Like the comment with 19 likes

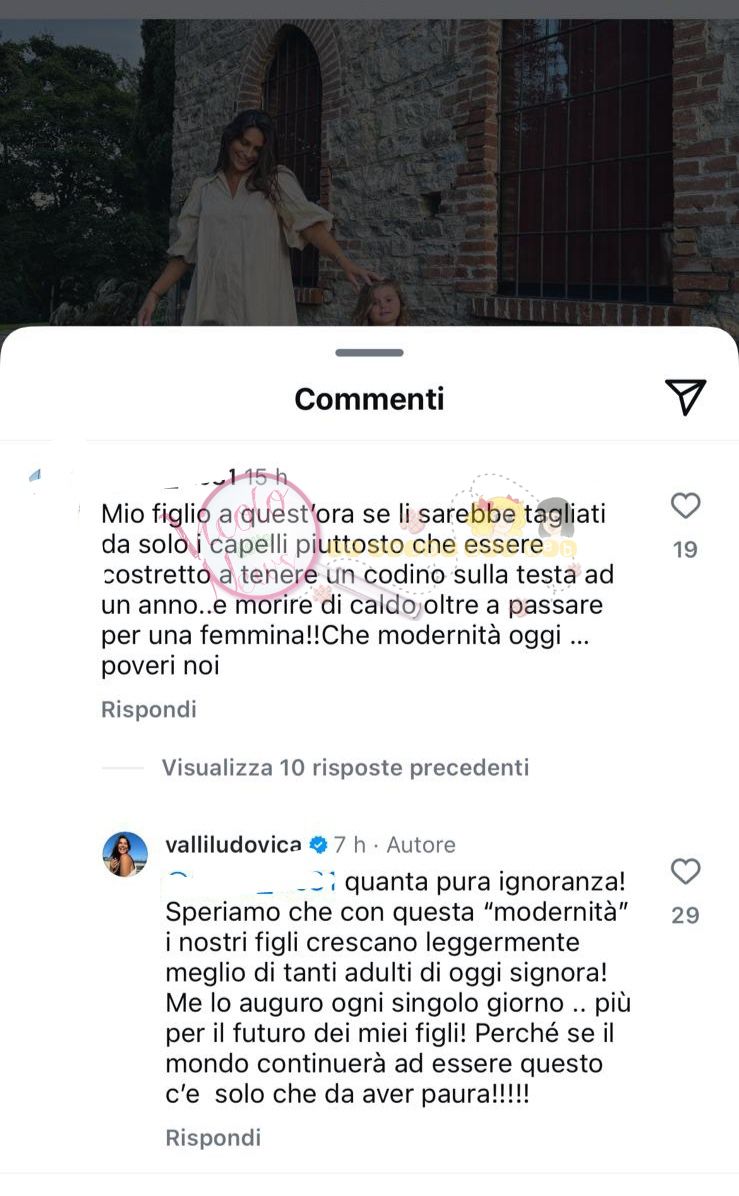(x=685, y=506)
